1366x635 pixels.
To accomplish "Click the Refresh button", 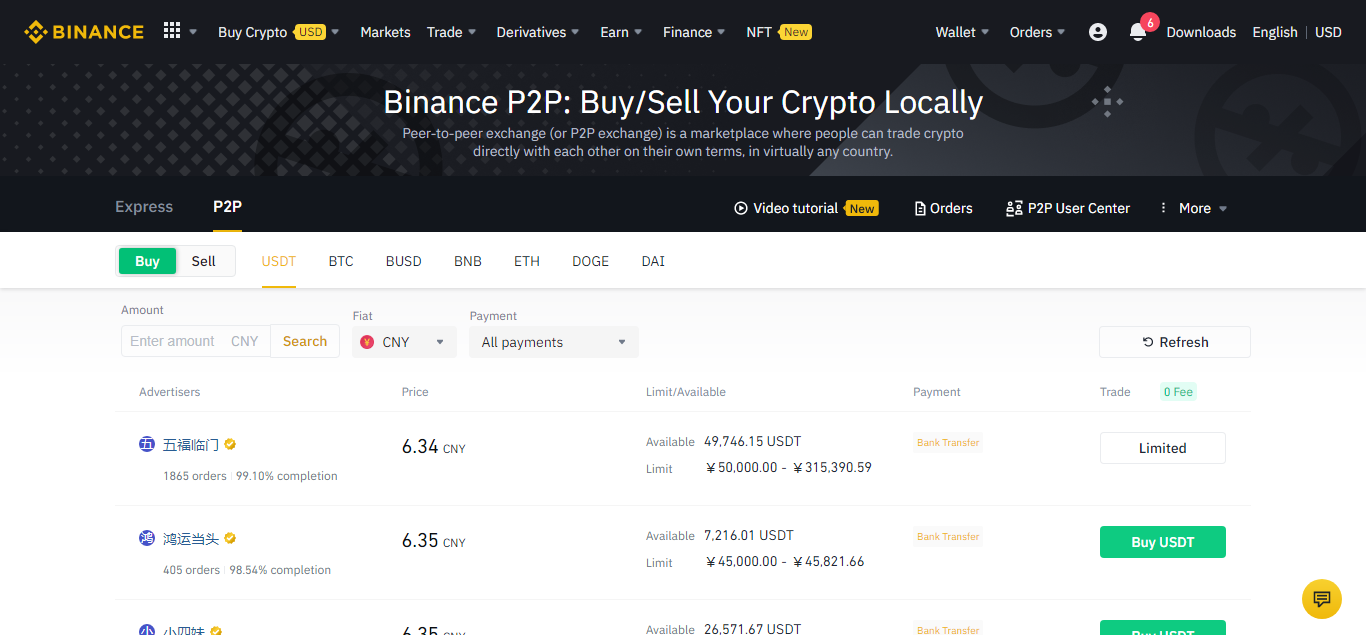I will tap(1175, 342).
